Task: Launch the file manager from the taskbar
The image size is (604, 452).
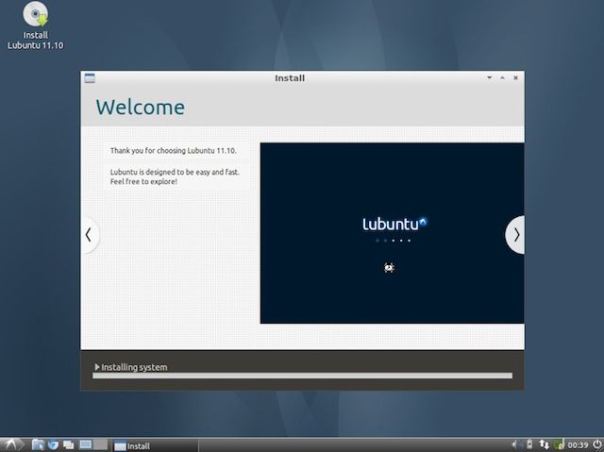Action: pos(37,445)
